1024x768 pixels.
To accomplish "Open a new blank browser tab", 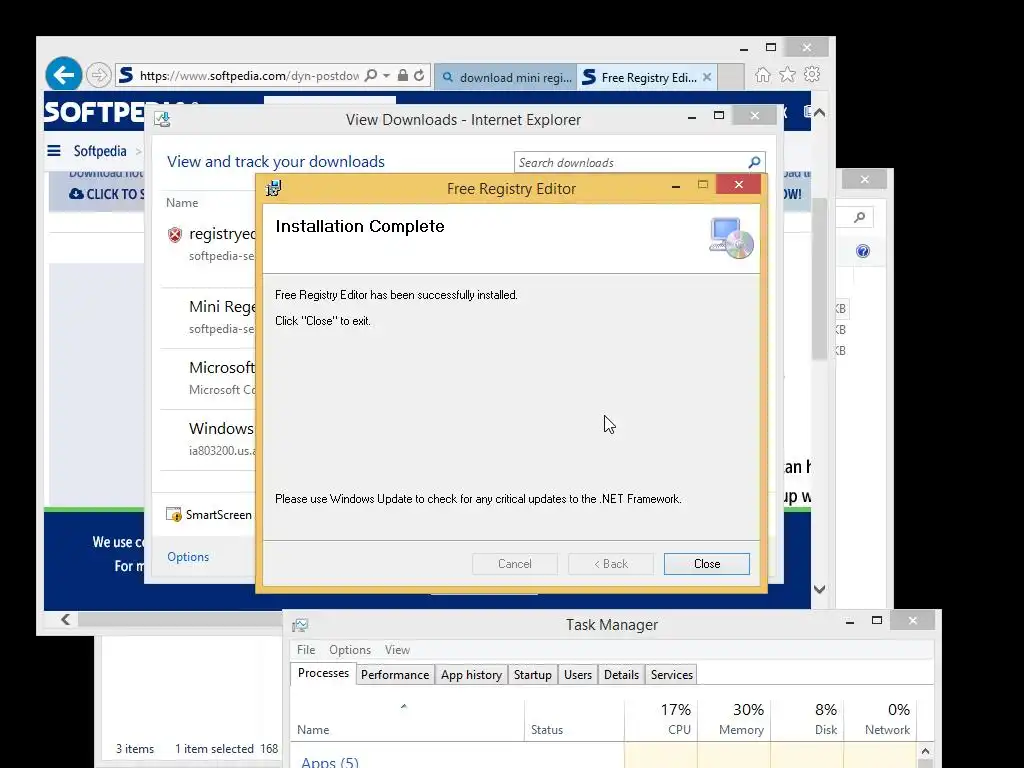I will [731, 77].
